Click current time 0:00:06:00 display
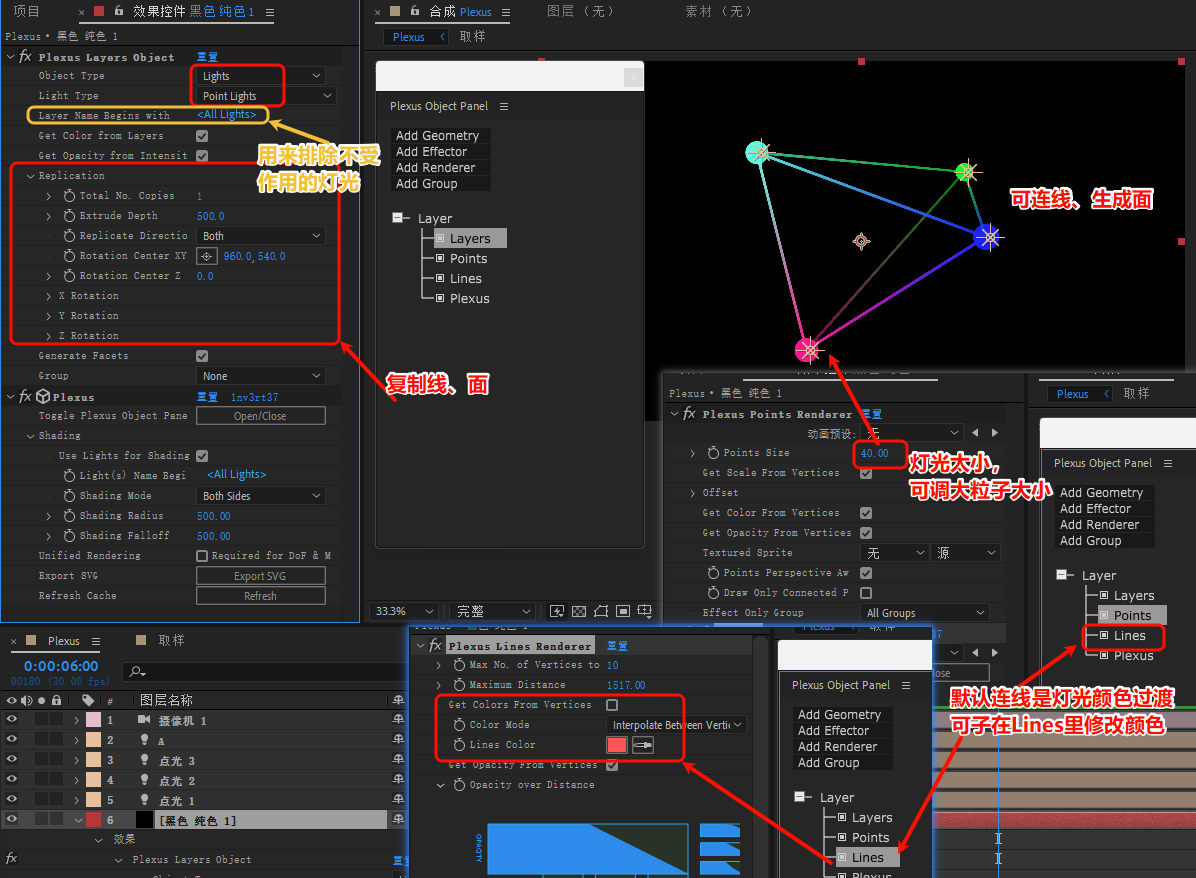Viewport: 1196px width, 878px height. point(61,666)
